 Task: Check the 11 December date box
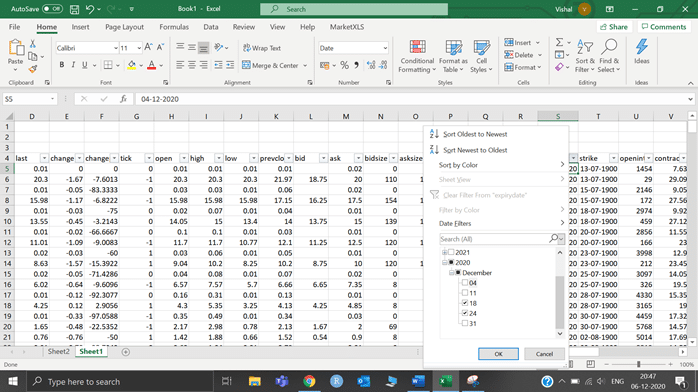coord(465,293)
